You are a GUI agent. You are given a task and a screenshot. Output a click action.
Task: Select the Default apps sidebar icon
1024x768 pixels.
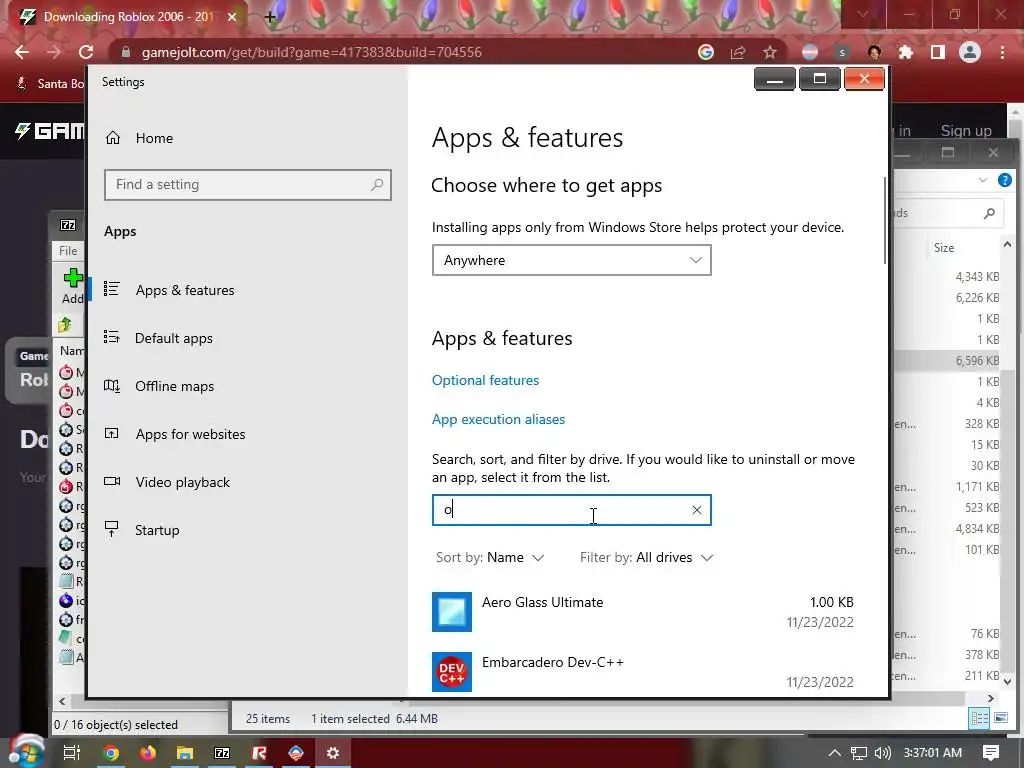[x=112, y=337]
